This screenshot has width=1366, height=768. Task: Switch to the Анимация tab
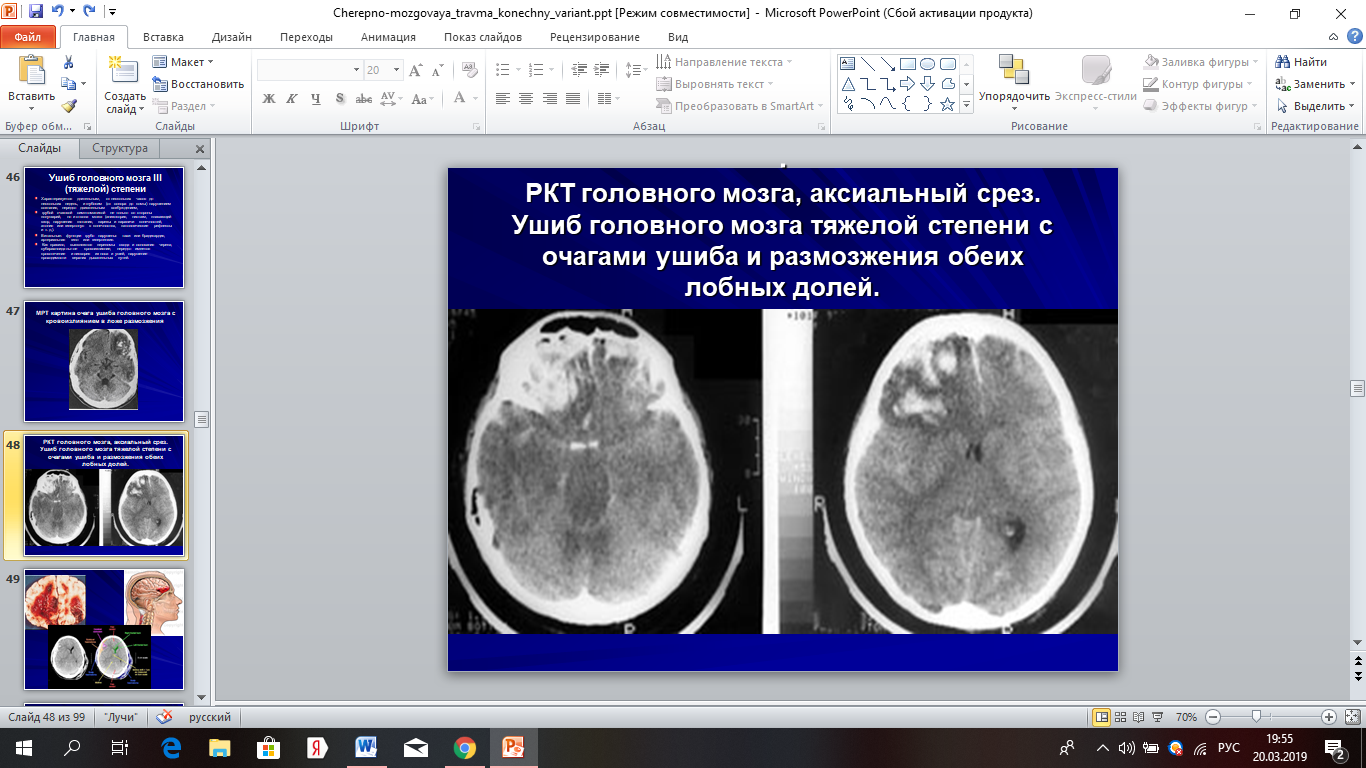point(388,37)
